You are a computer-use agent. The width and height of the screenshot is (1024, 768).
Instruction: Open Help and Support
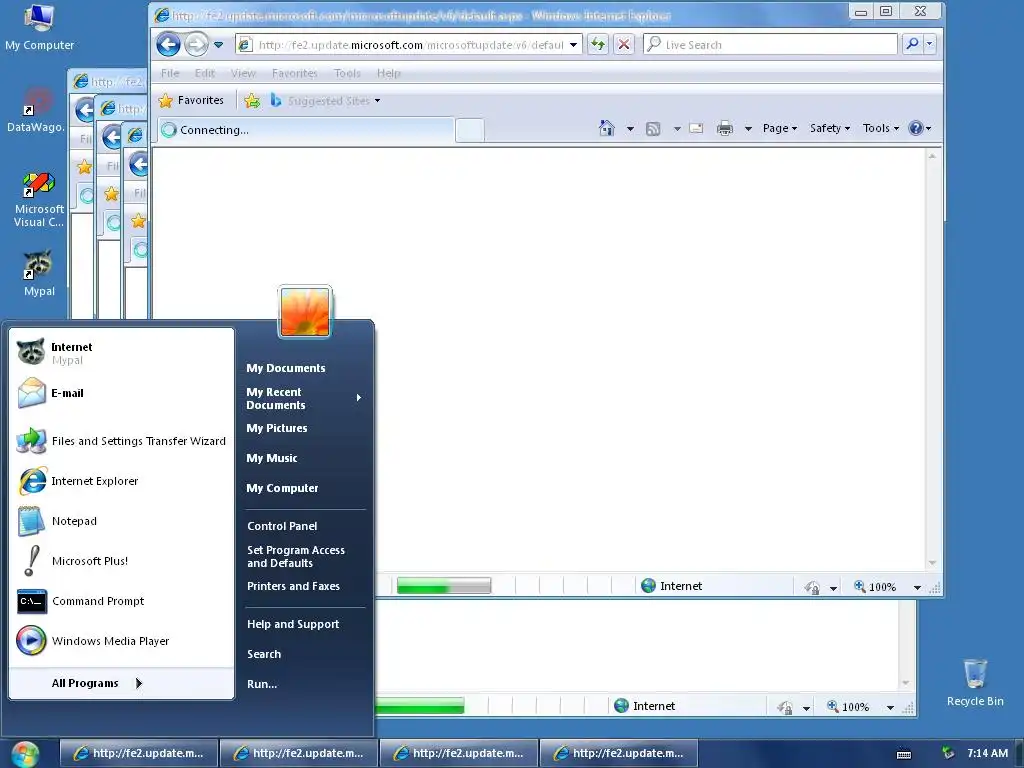(293, 624)
